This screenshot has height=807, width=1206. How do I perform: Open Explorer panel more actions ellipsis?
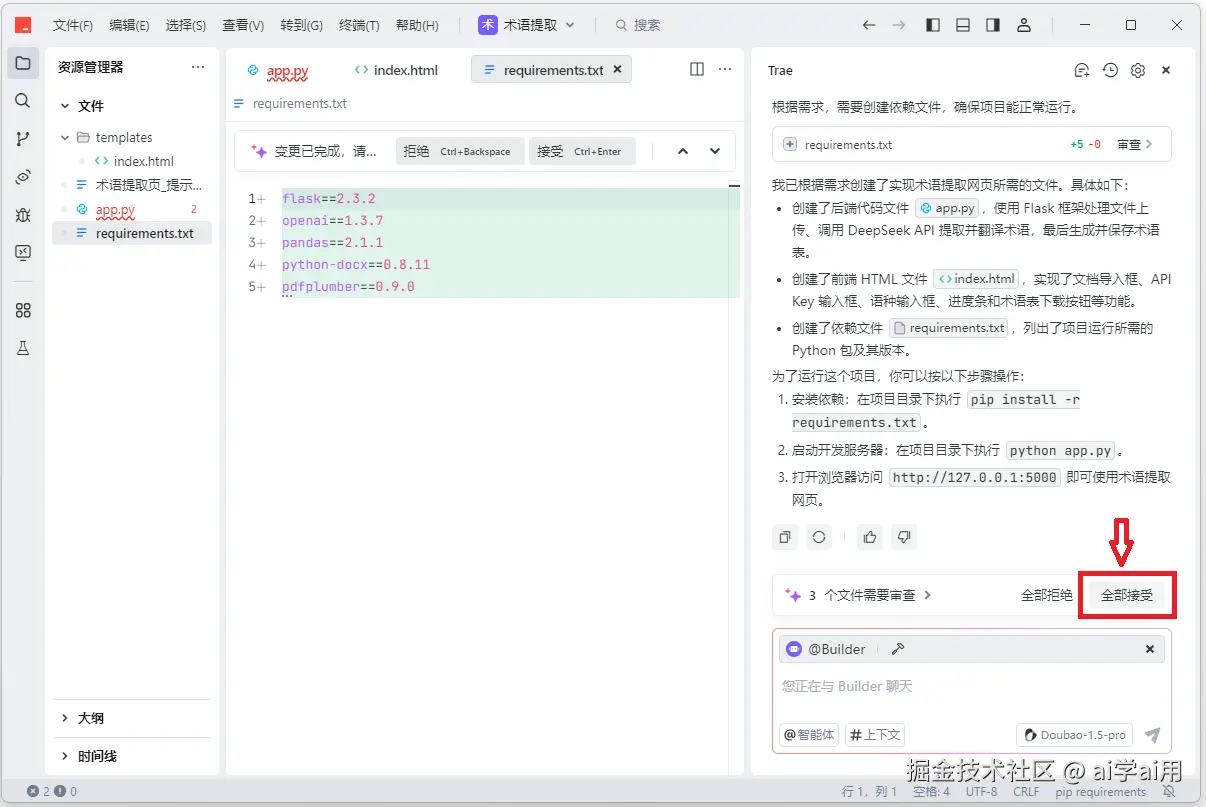198,67
